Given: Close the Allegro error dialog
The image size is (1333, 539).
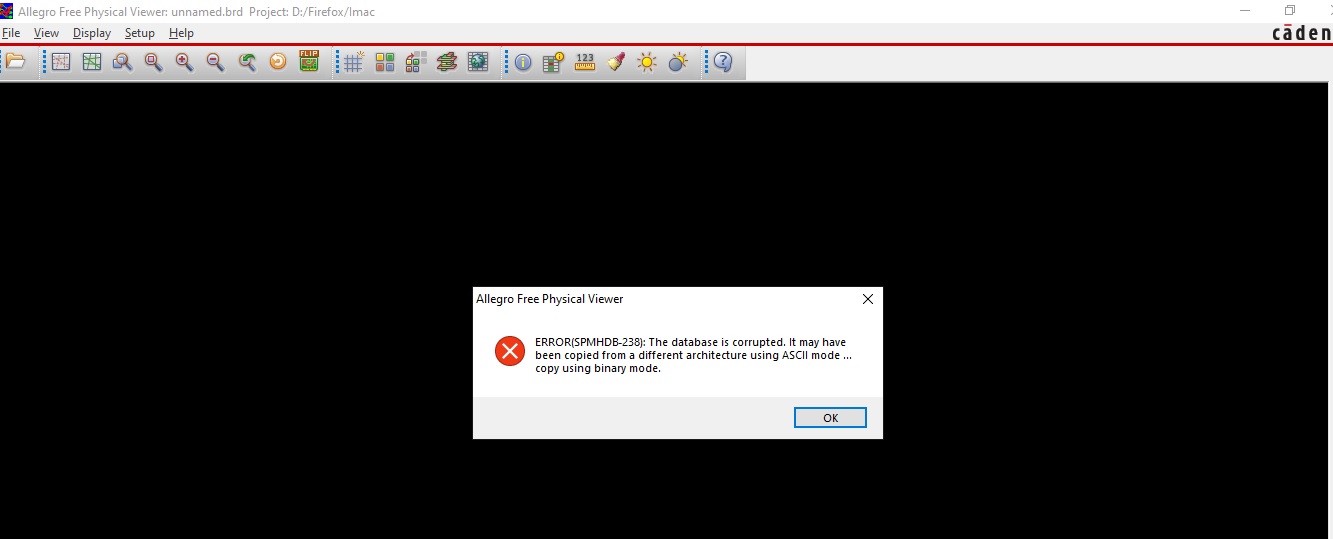Looking at the screenshot, I should [x=868, y=299].
